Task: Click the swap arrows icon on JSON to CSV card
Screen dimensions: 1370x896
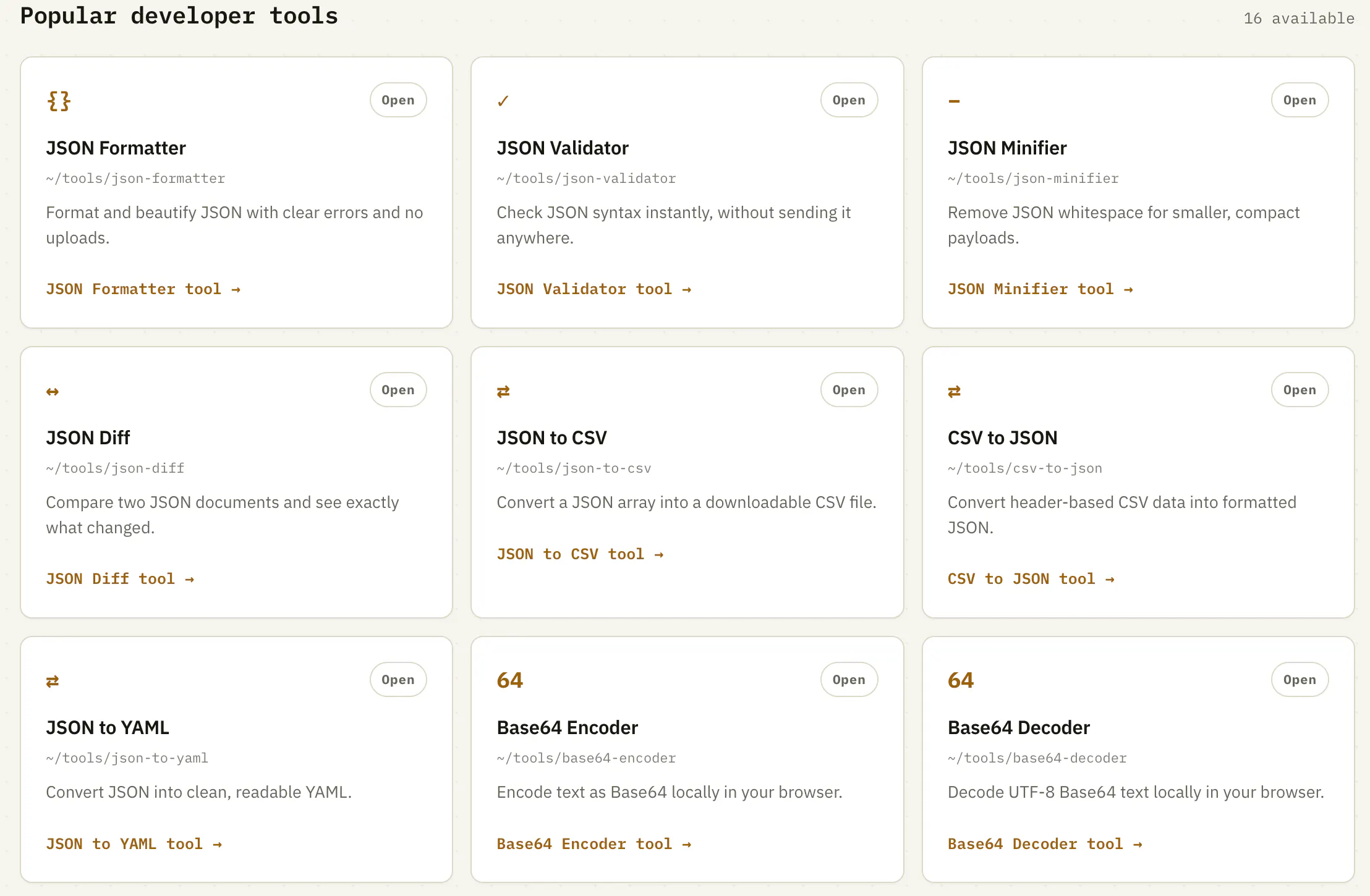Action: click(503, 391)
